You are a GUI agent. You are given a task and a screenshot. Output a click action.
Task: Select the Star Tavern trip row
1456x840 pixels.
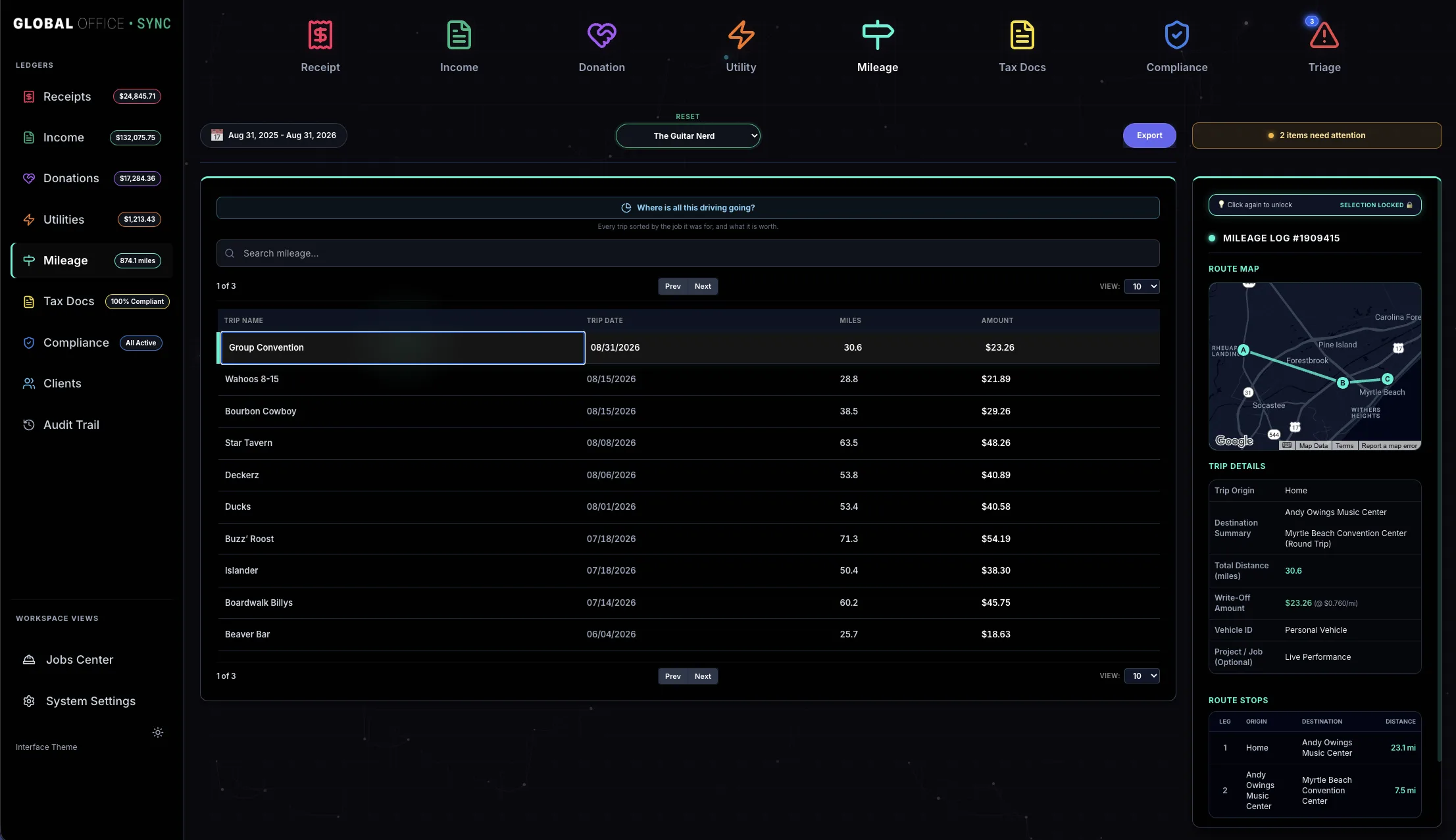688,443
